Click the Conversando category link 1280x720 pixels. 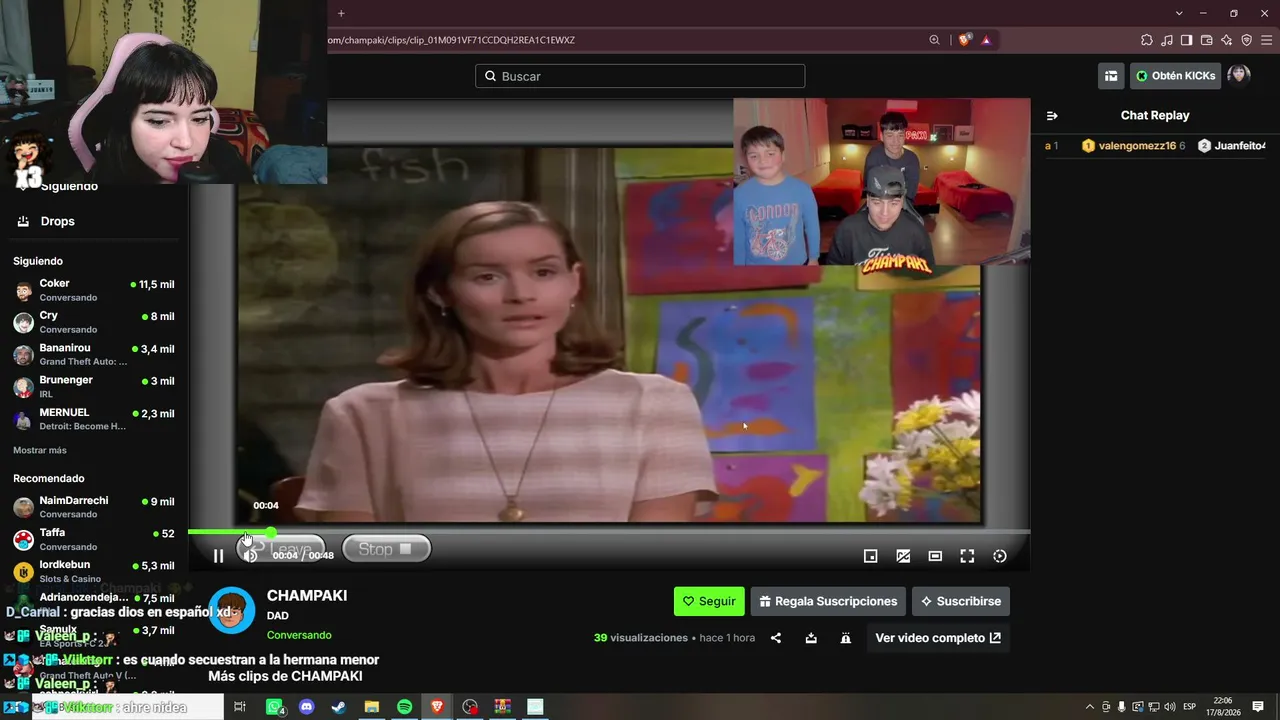click(x=299, y=635)
